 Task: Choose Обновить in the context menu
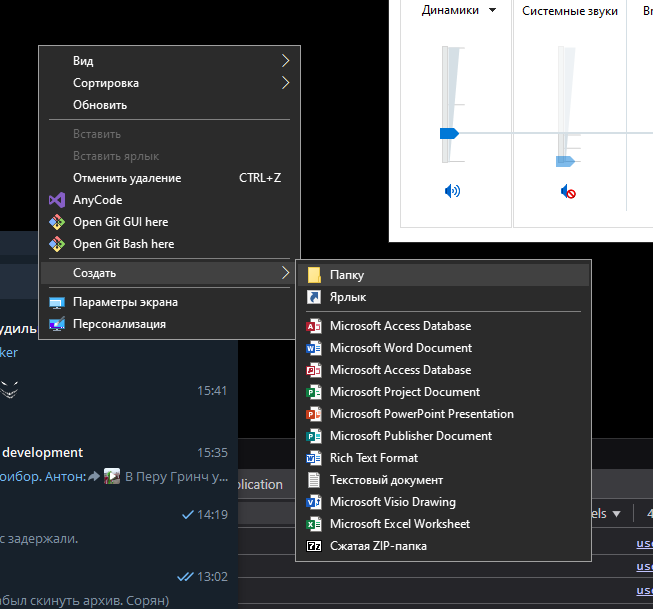169,105
